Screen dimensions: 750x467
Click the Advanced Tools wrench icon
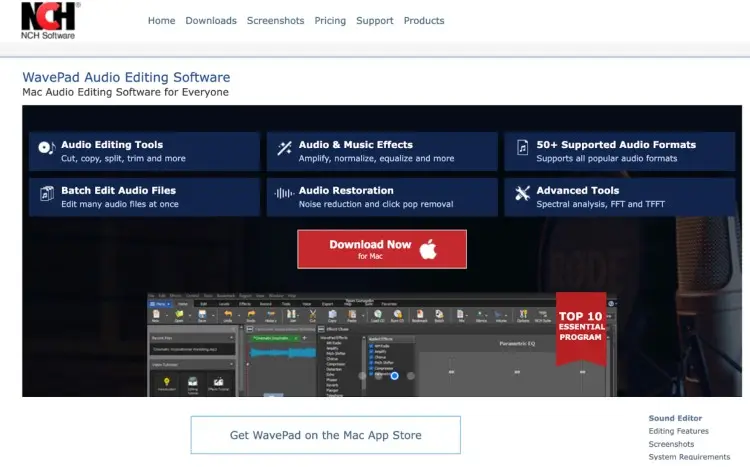pos(522,193)
